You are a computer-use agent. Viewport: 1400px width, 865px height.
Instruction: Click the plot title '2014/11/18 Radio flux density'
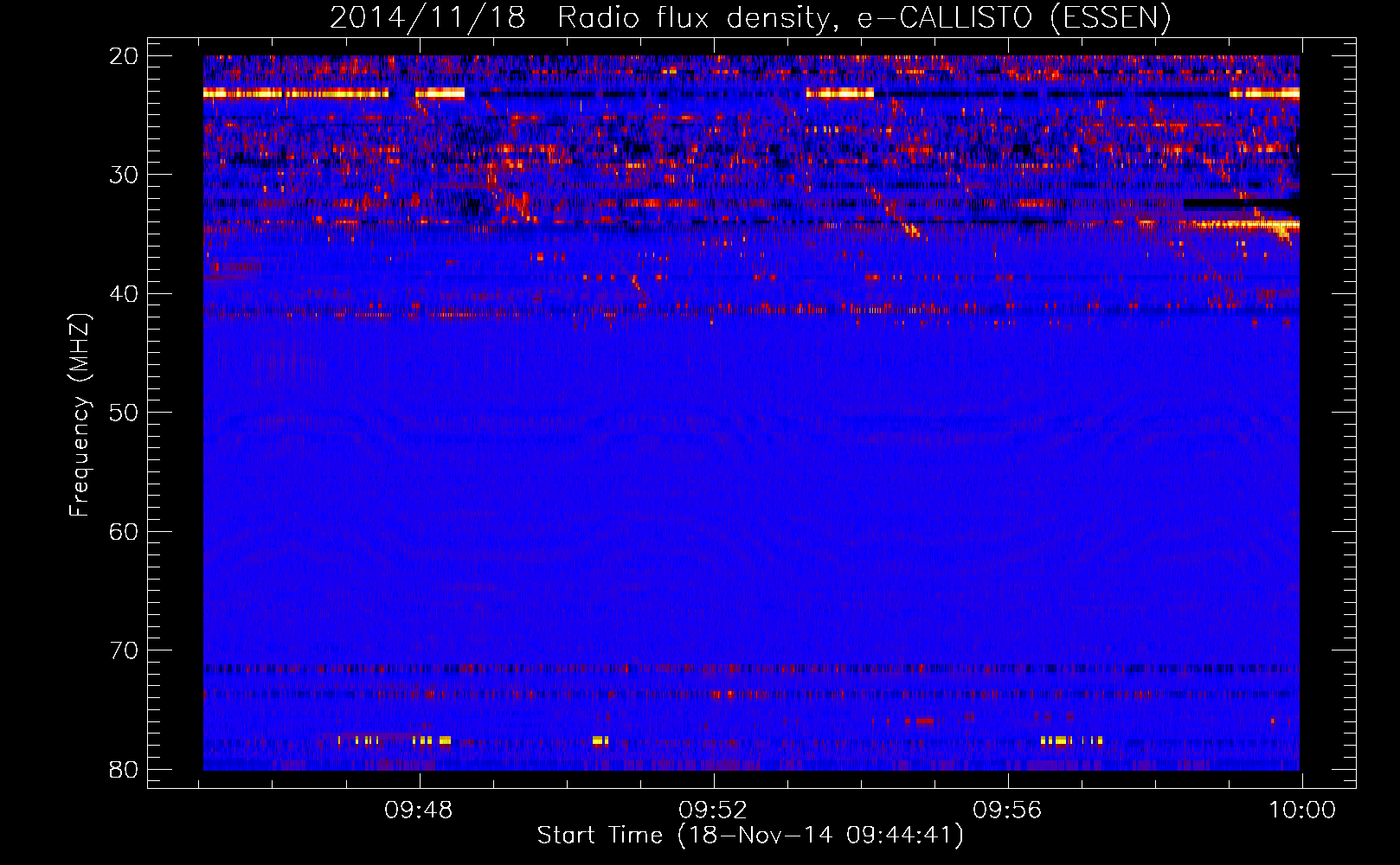coord(581,18)
